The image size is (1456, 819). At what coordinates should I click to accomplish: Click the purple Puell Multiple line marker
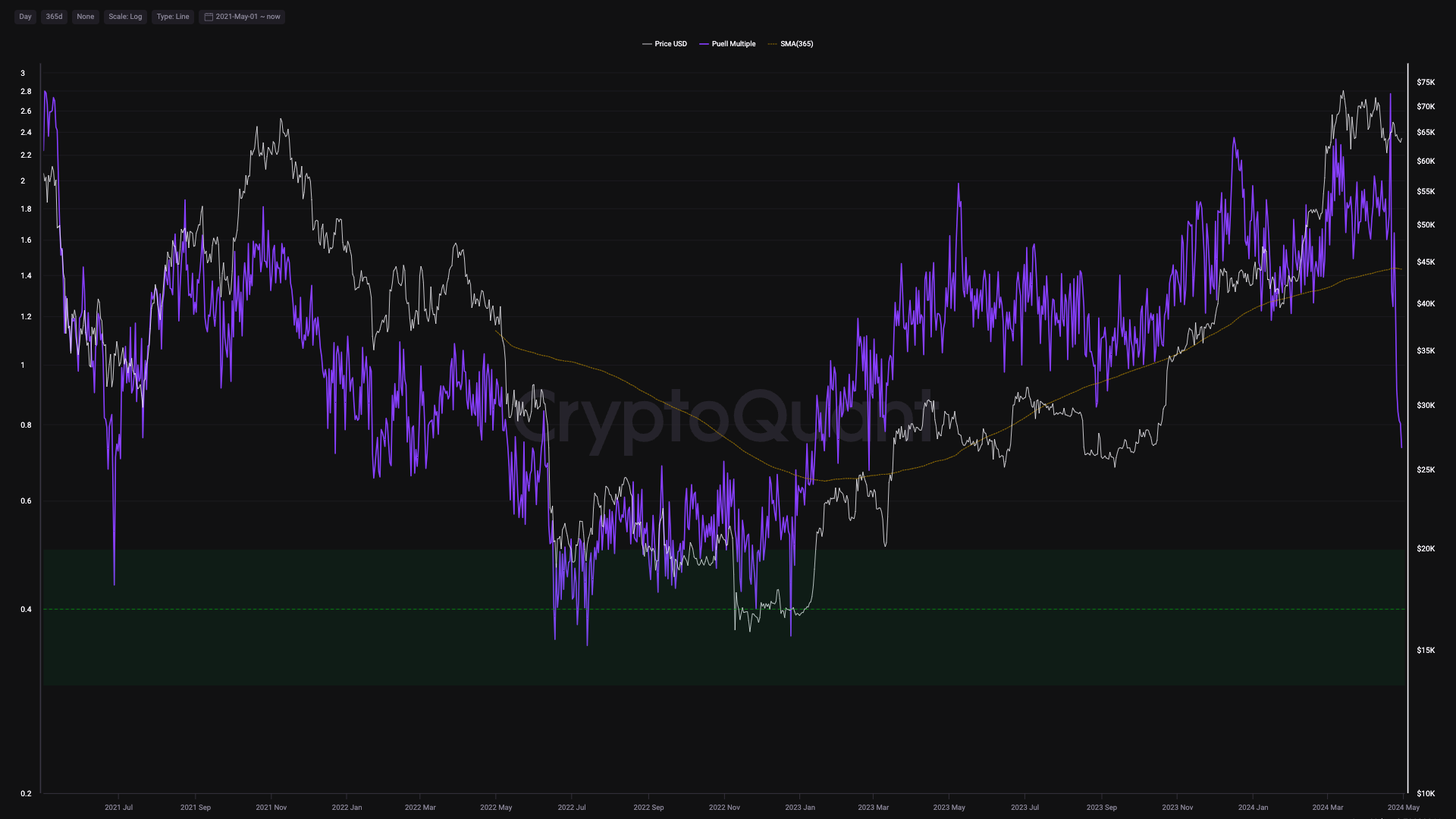click(x=704, y=44)
